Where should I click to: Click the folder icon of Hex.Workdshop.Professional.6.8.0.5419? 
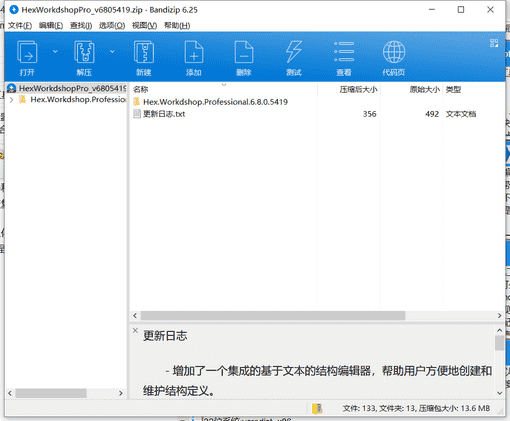click(x=137, y=102)
